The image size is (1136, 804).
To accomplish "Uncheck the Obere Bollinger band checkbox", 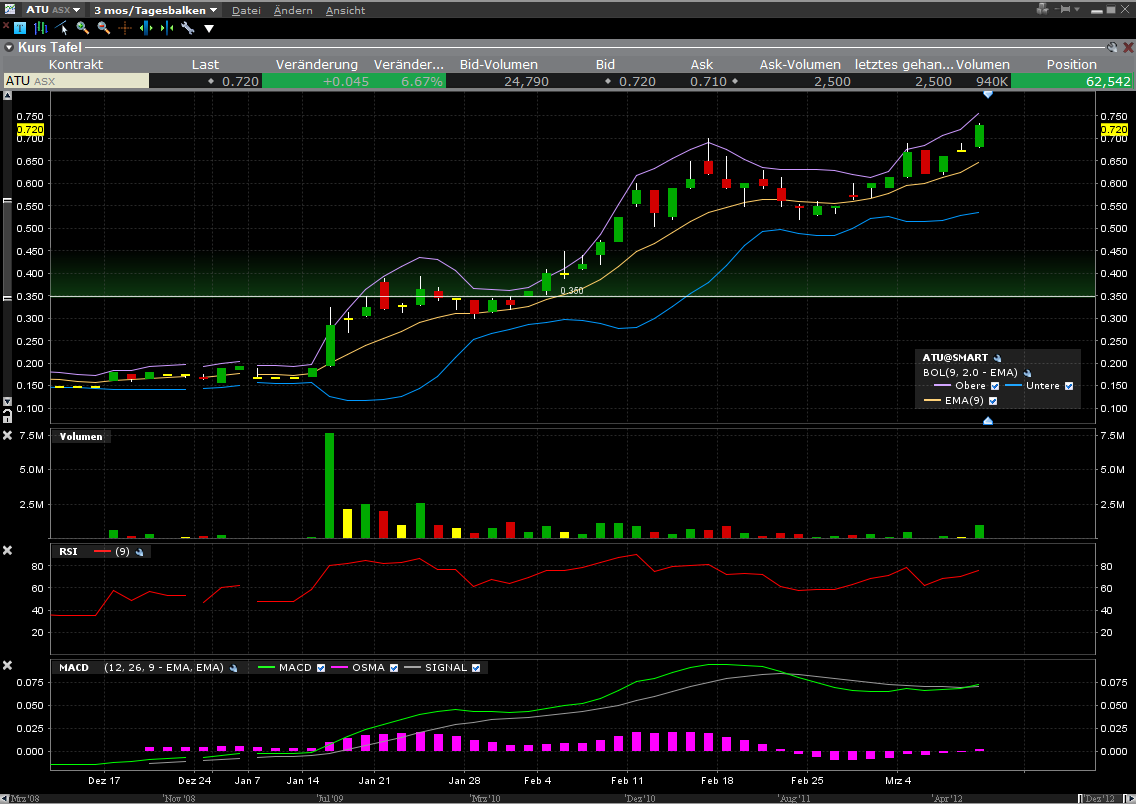I will (995, 386).
